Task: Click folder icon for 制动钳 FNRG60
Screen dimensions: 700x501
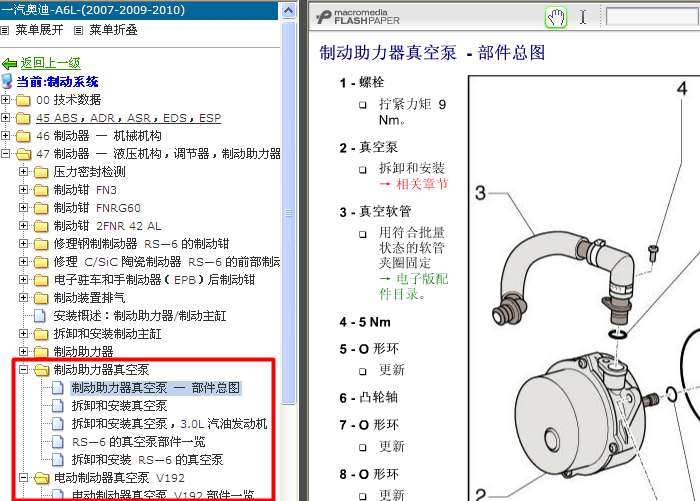Action: tap(41, 208)
